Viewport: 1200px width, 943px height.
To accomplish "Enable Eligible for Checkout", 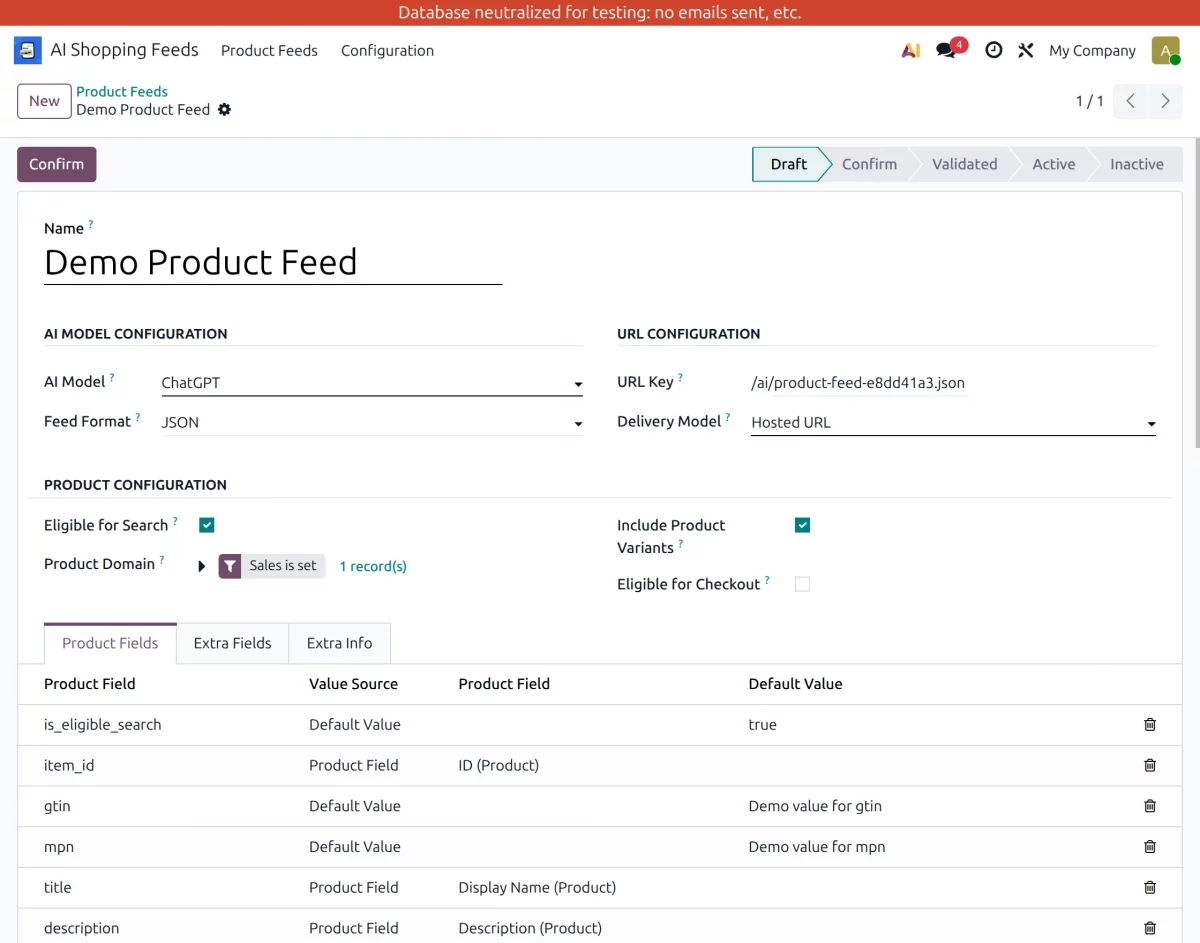I will [x=801, y=584].
